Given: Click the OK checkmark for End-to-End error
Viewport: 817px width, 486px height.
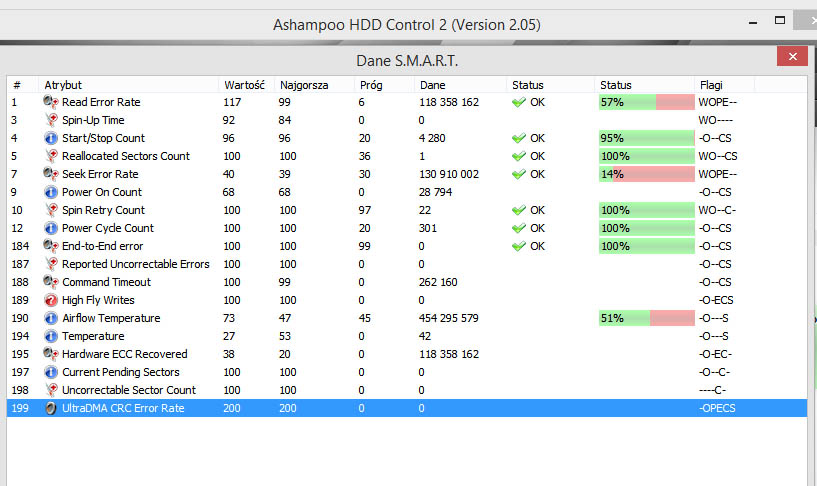Looking at the screenshot, I should (518, 246).
